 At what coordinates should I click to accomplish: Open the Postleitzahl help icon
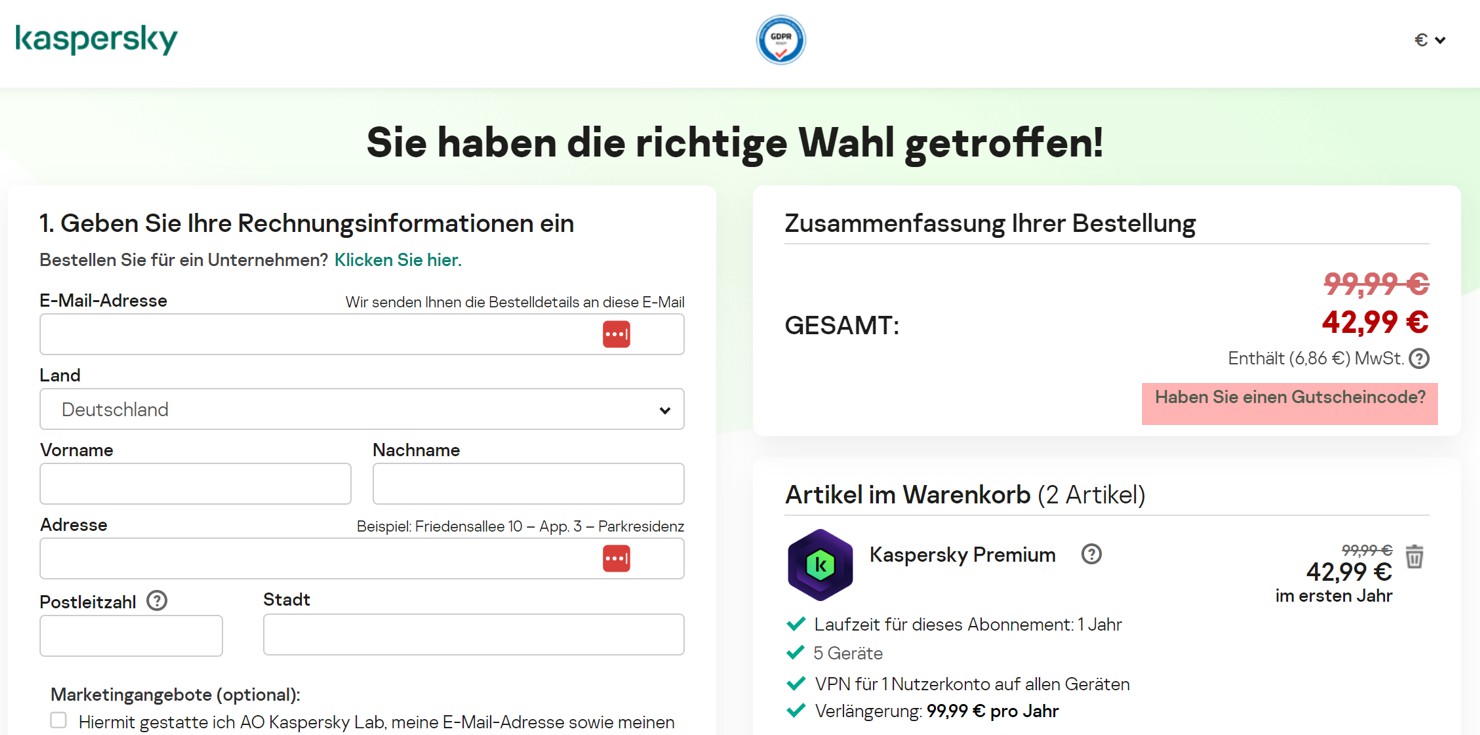coord(156,601)
